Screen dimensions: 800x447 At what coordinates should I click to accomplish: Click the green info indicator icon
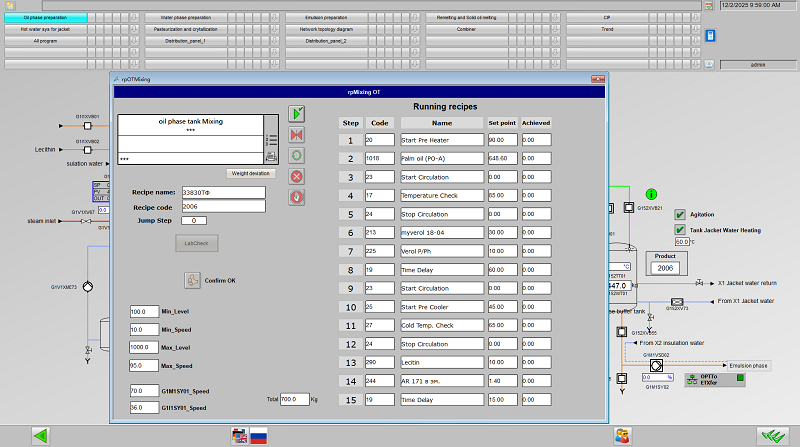pyautogui.click(x=651, y=193)
